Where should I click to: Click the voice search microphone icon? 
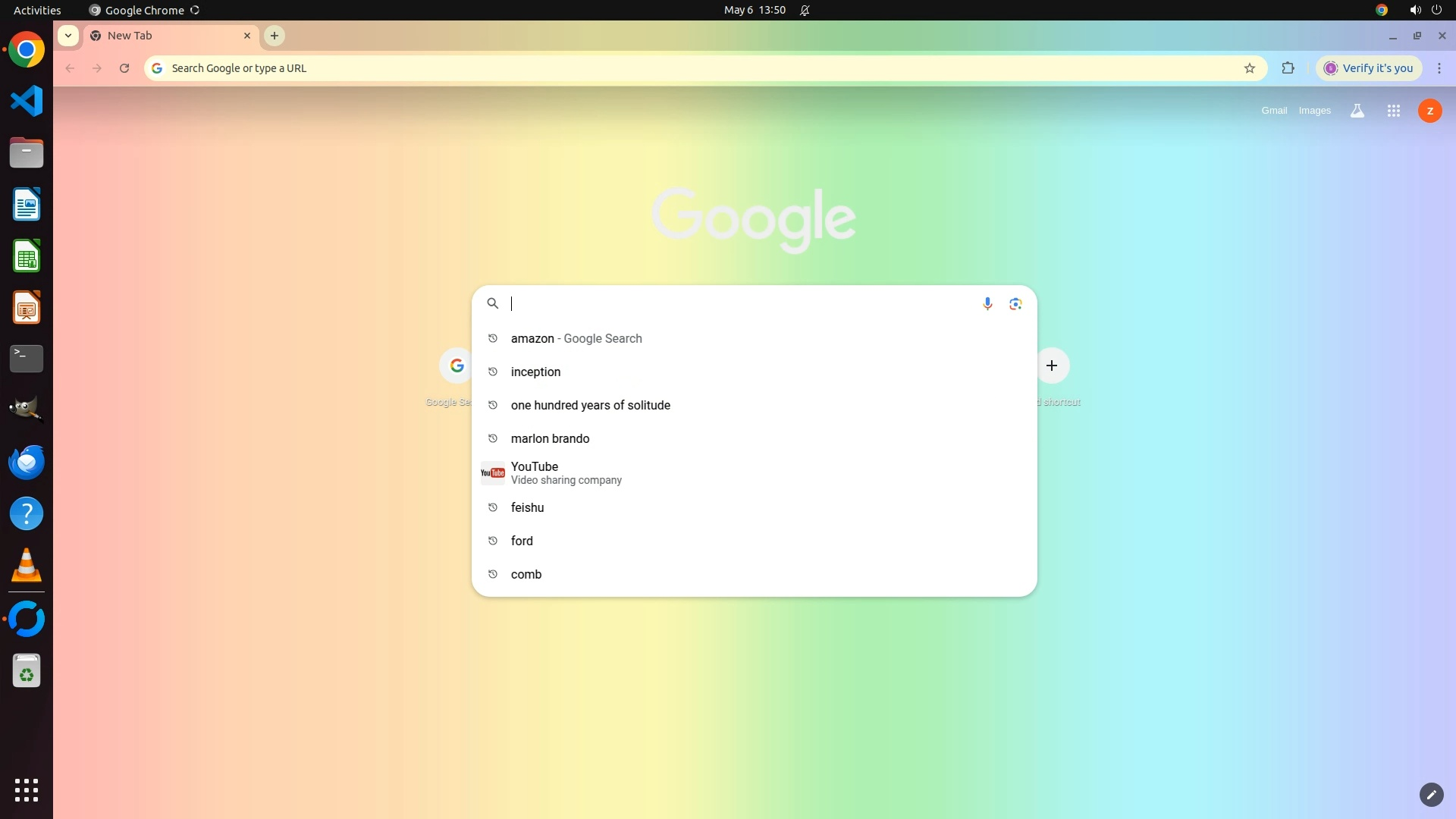(987, 303)
